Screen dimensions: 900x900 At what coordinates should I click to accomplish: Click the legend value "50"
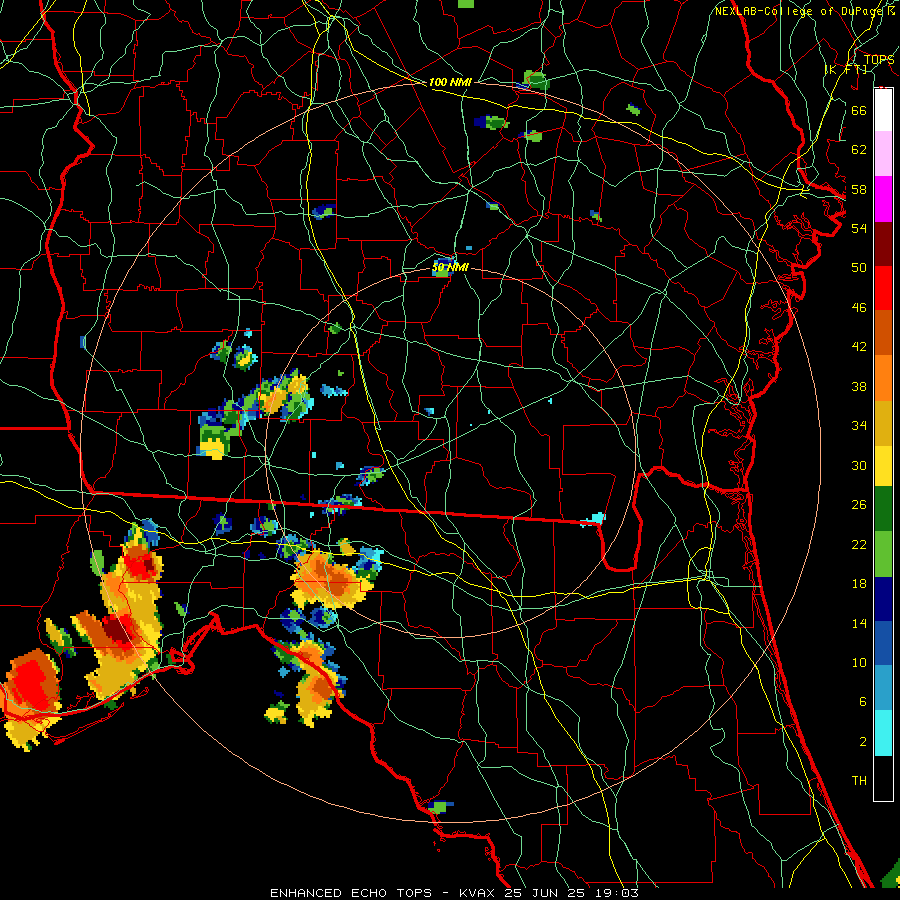859,267
